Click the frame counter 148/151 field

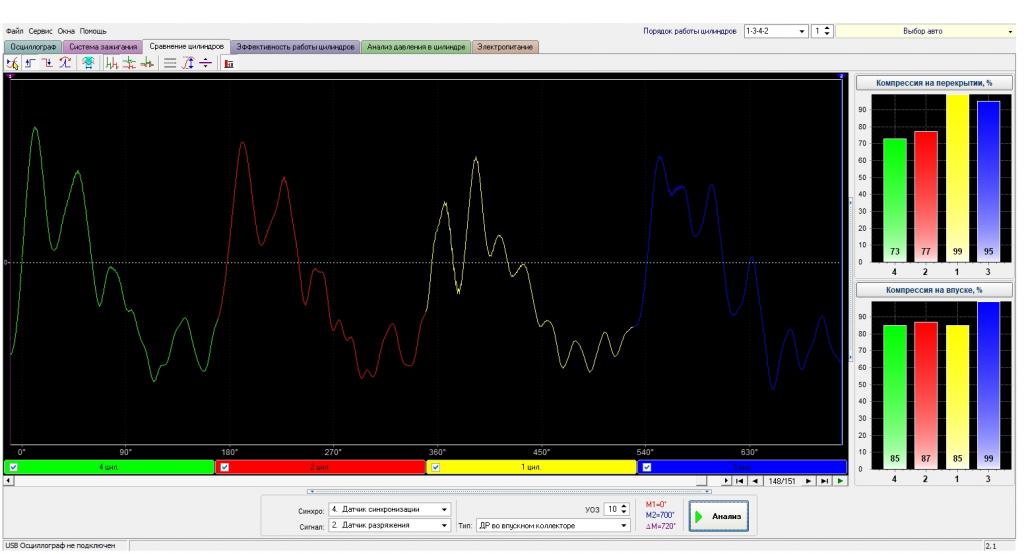click(x=782, y=481)
